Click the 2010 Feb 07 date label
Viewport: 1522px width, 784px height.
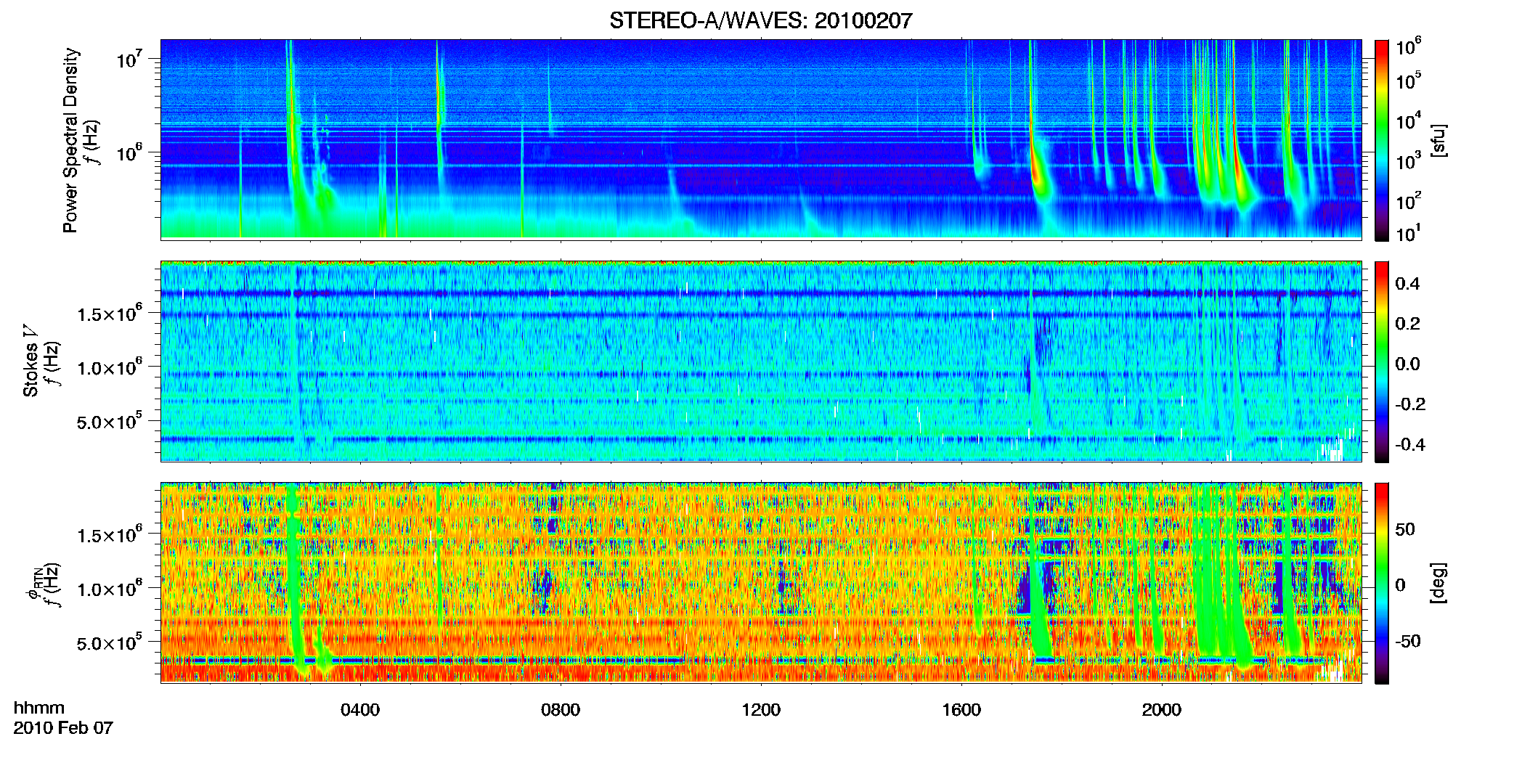click(63, 728)
